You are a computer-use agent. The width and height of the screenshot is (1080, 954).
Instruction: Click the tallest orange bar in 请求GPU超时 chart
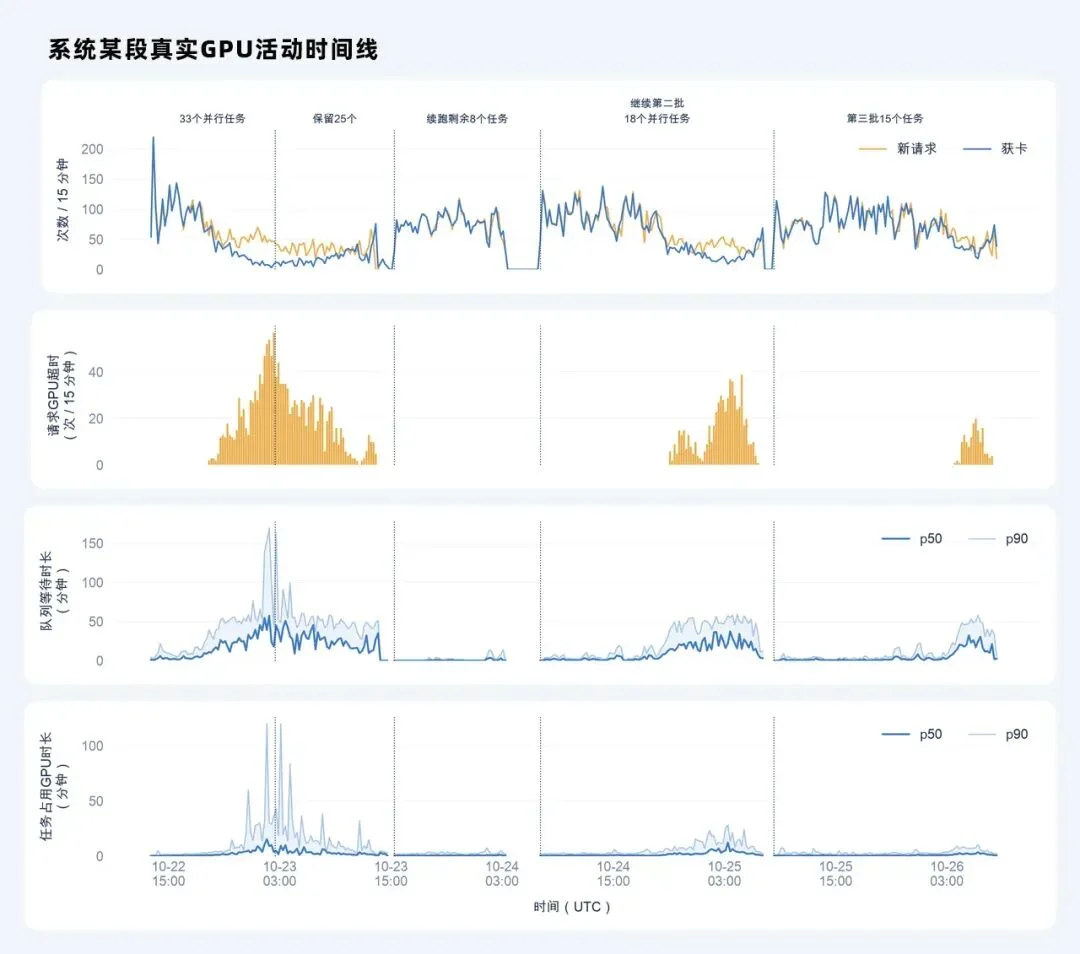click(x=273, y=399)
